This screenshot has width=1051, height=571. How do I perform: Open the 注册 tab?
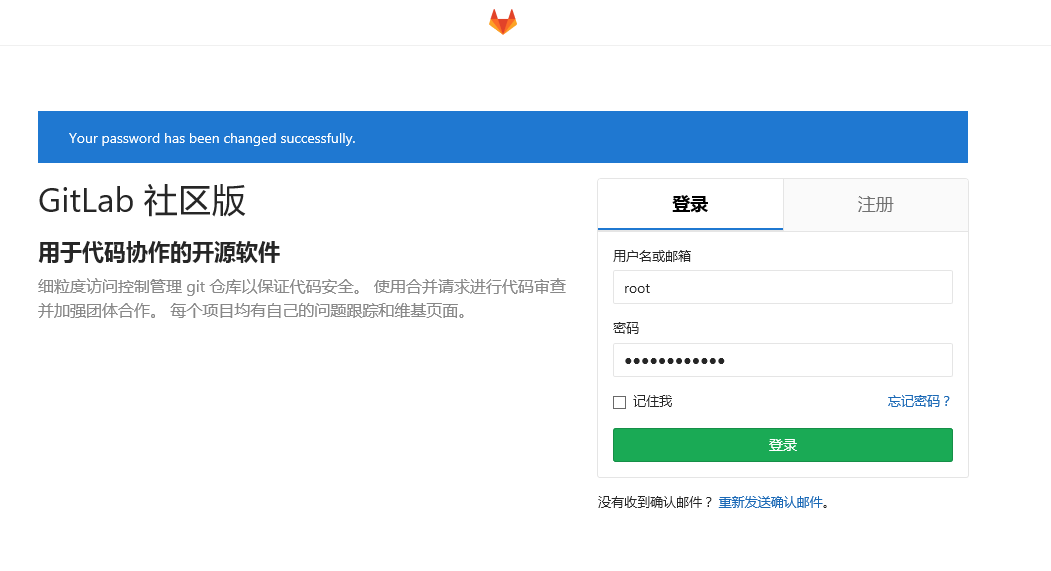875,205
